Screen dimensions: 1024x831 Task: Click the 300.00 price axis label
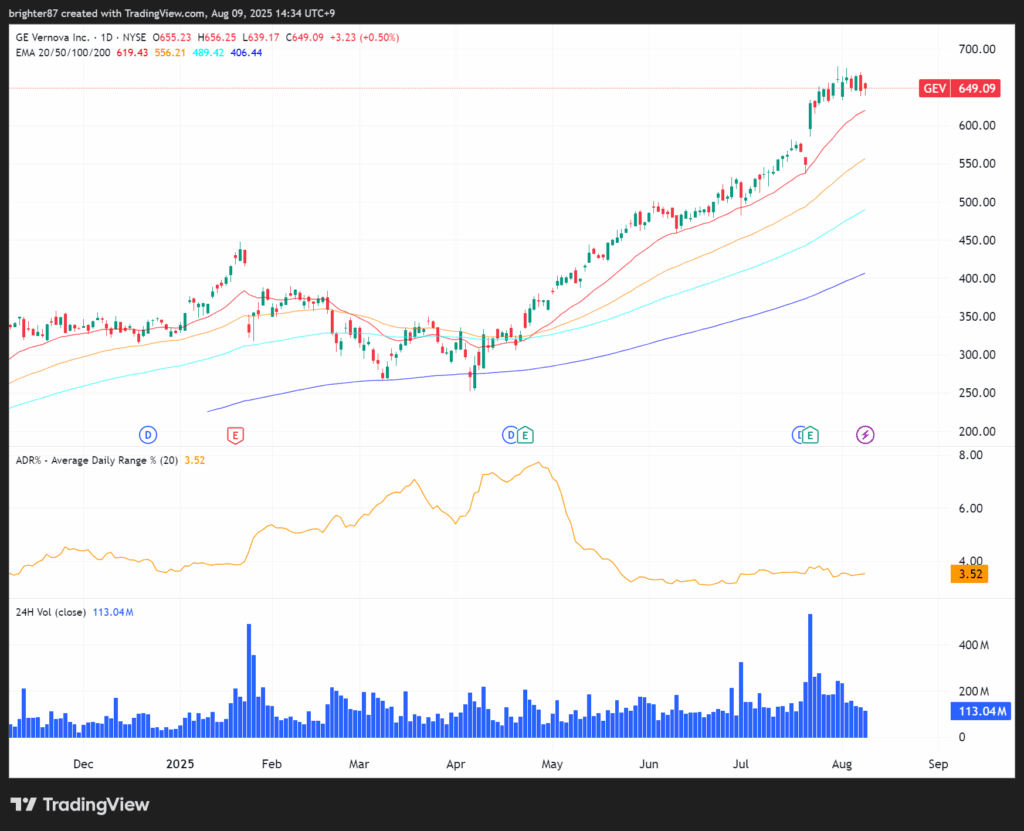[977, 355]
